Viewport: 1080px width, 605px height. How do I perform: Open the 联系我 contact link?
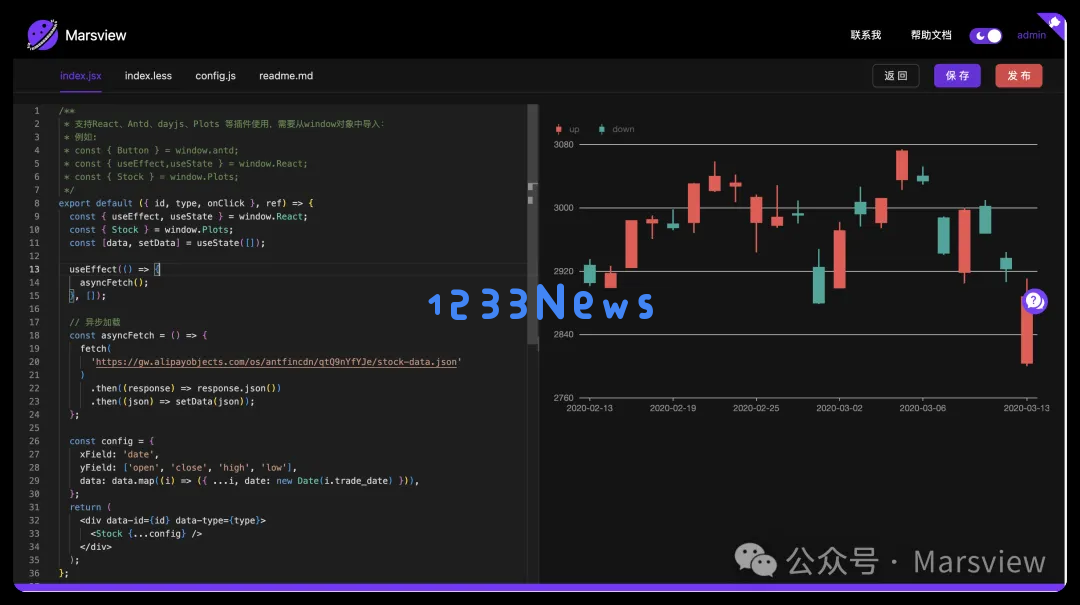[x=866, y=35]
